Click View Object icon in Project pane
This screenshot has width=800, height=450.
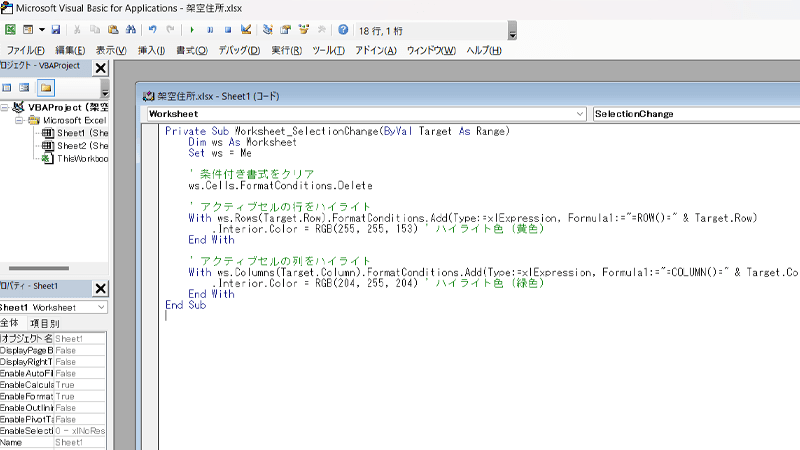[x=26, y=88]
